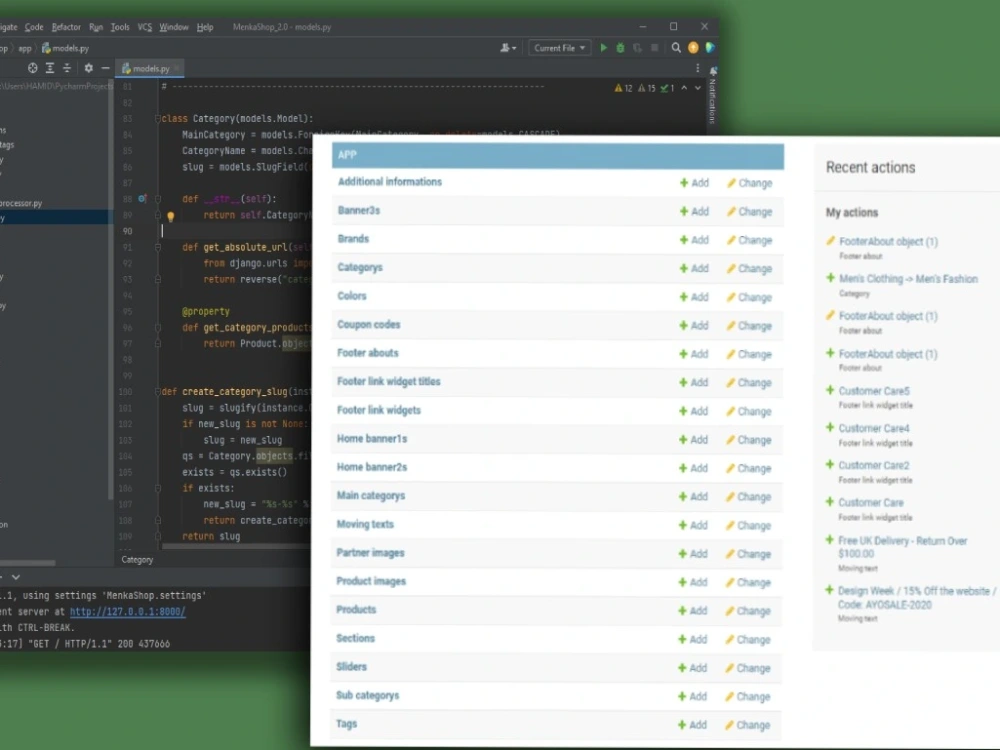Open the Code menu

[x=34, y=27]
